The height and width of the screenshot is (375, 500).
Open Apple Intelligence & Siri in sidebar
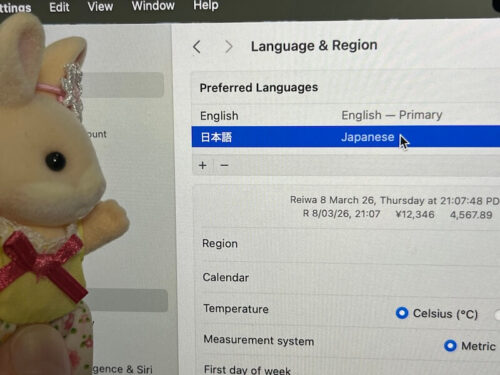[122, 369]
